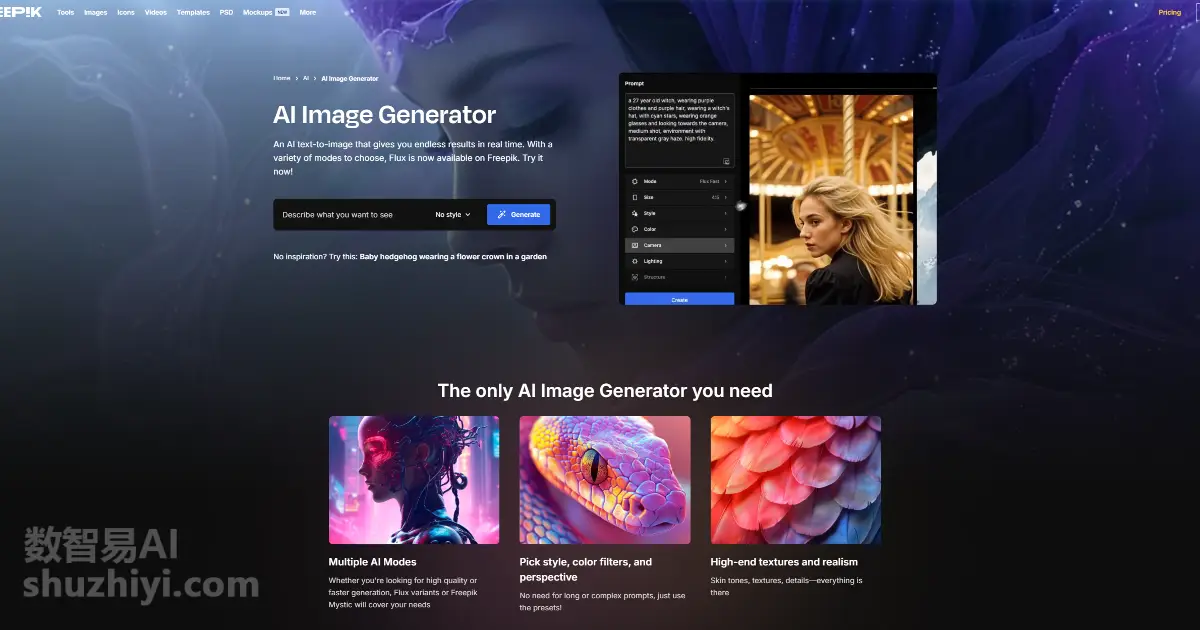This screenshot has width=1200, height=630.
Task: Click the blonde woman carousel image
Action: (831, 200)
